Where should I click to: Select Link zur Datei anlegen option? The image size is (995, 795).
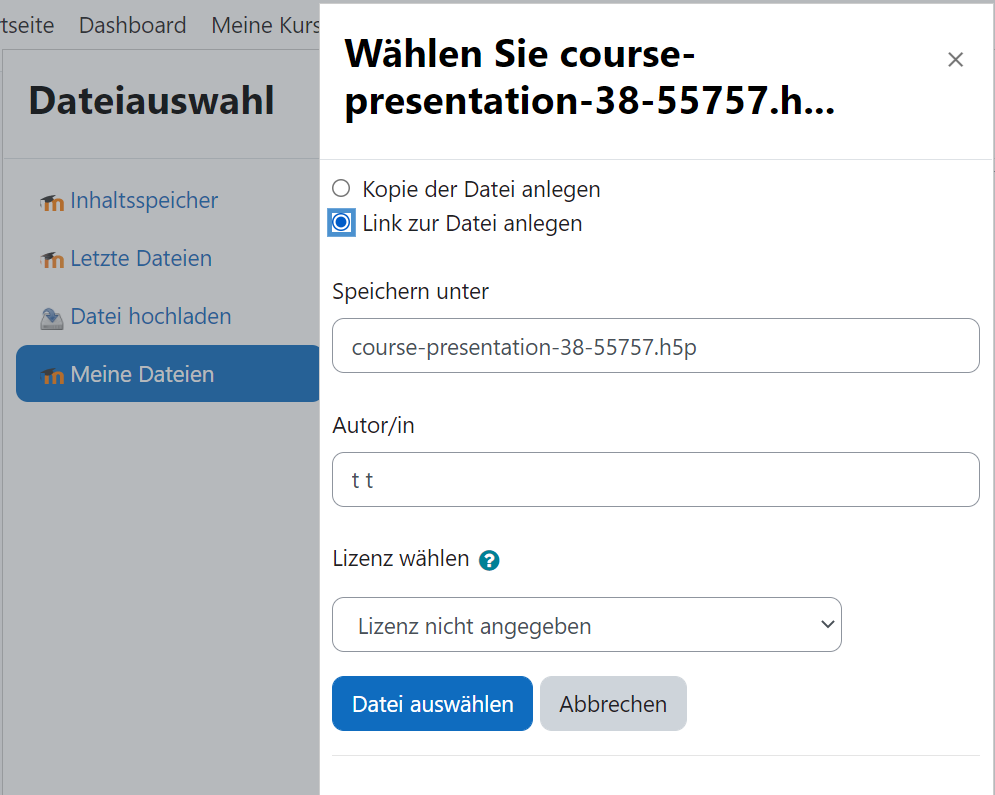tap(341, 223)
